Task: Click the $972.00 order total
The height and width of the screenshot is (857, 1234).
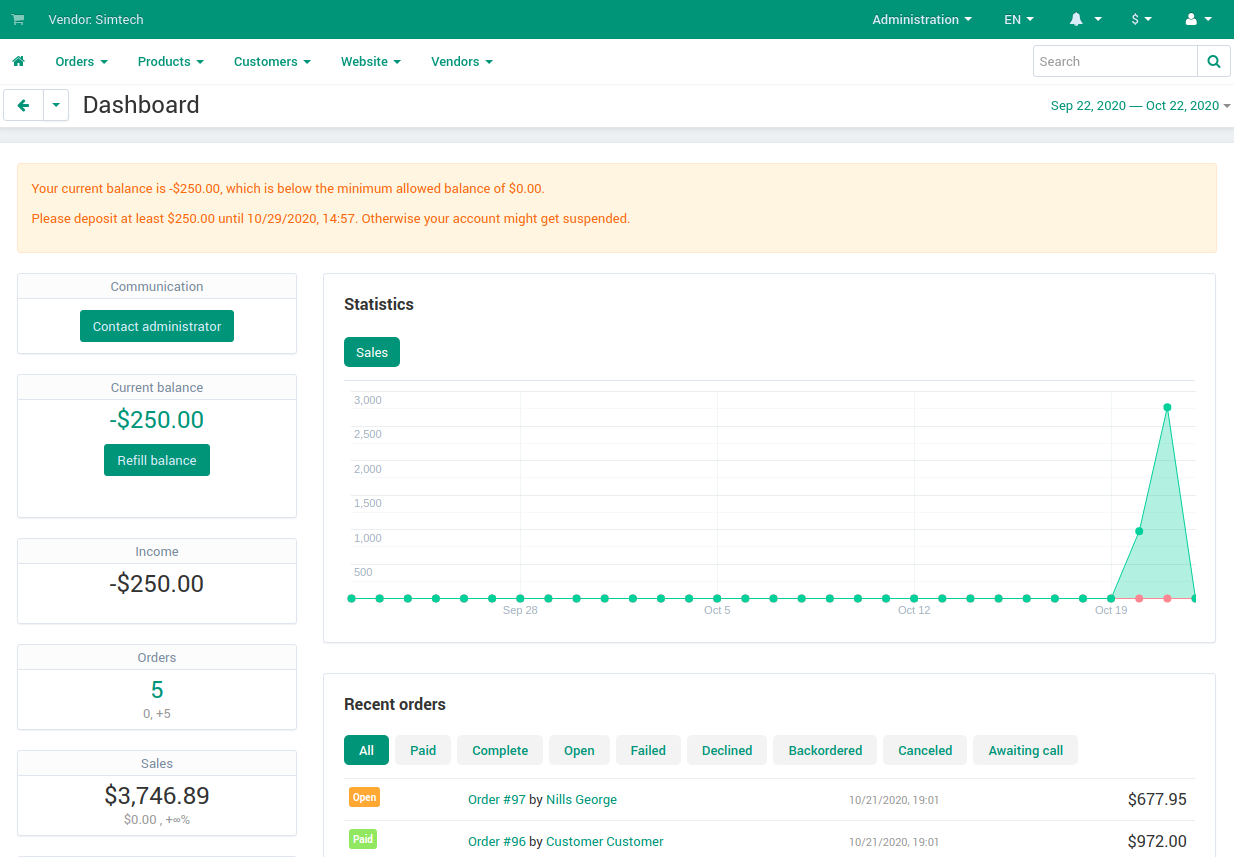Action: pyautogui.click(x=1157, y=842)
